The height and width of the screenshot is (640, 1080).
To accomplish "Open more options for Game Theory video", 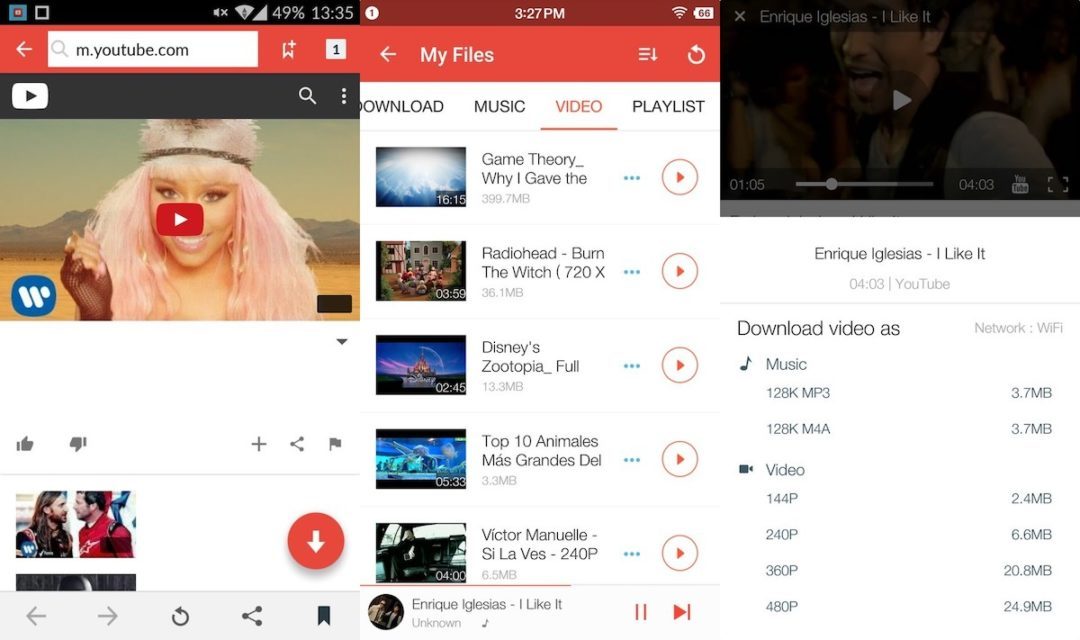I will pos(632,178).
